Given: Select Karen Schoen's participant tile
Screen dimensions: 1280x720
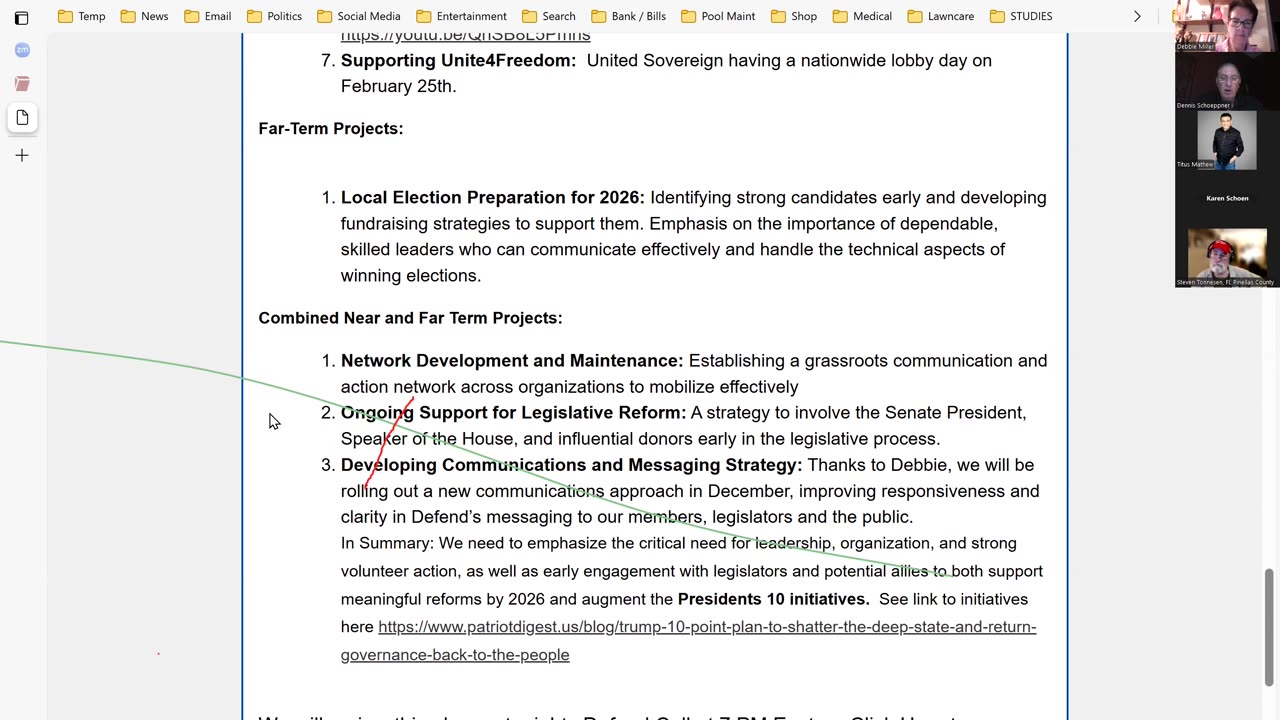Looking at the screenshot, I should (1227, 198).
